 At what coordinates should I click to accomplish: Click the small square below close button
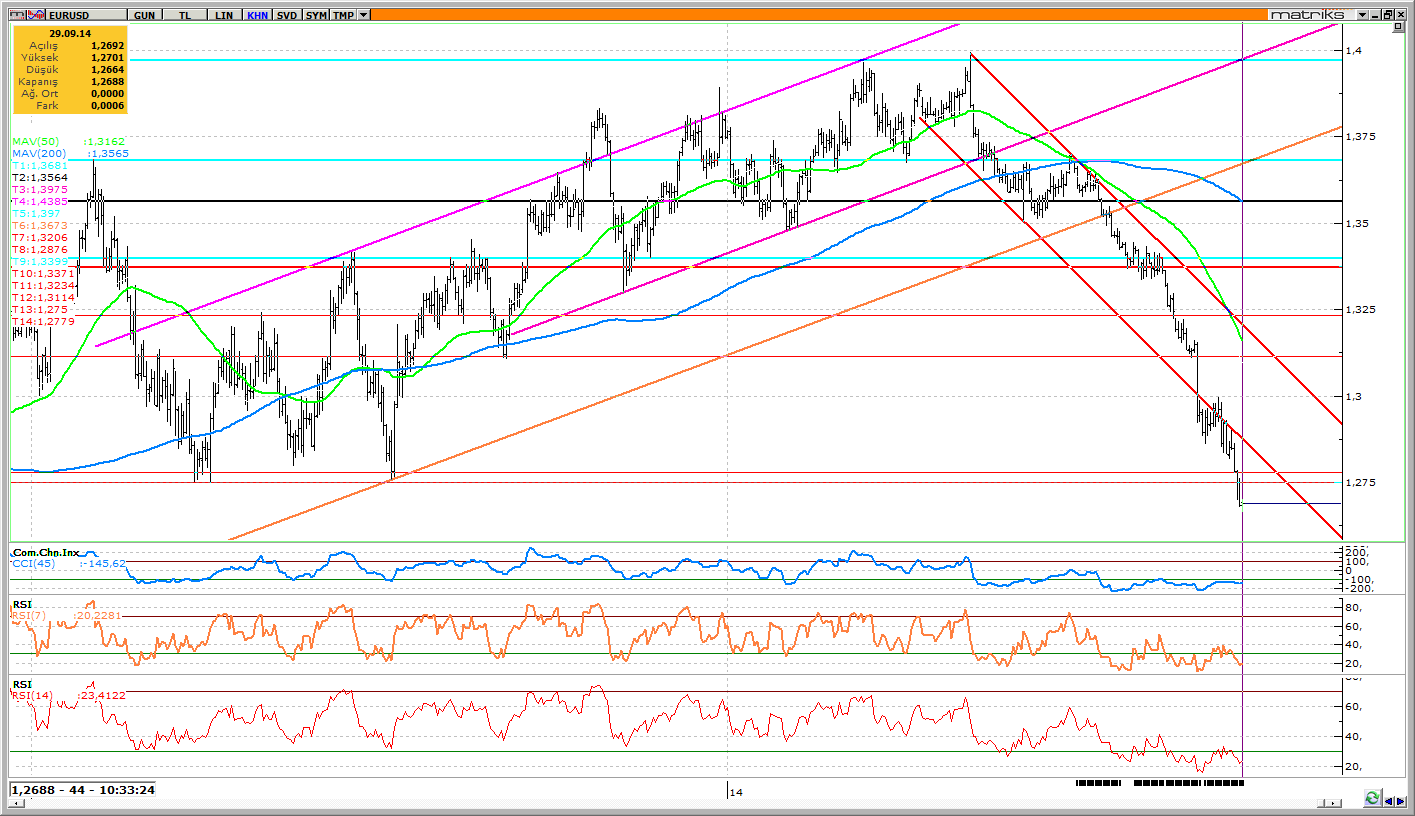pos(1398,26)
